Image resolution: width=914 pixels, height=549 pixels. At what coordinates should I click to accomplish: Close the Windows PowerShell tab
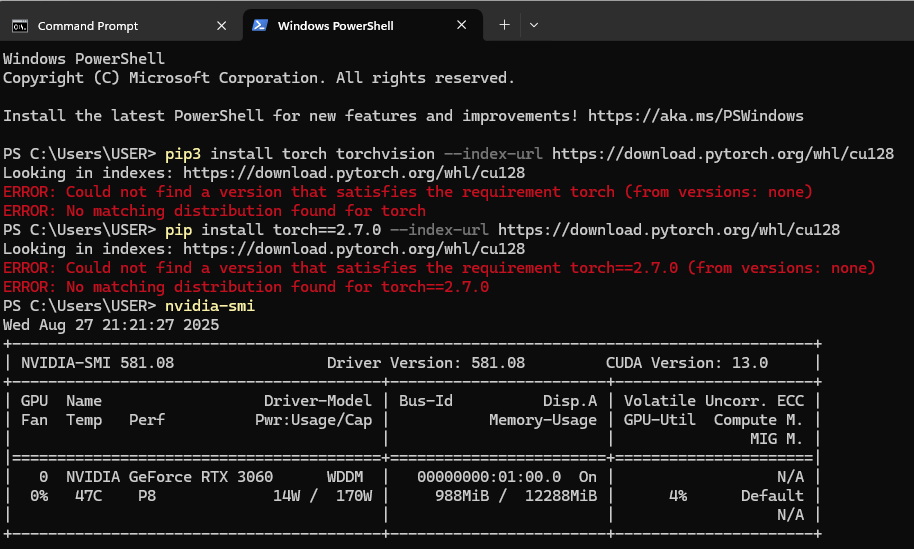(x=461, y=25)
